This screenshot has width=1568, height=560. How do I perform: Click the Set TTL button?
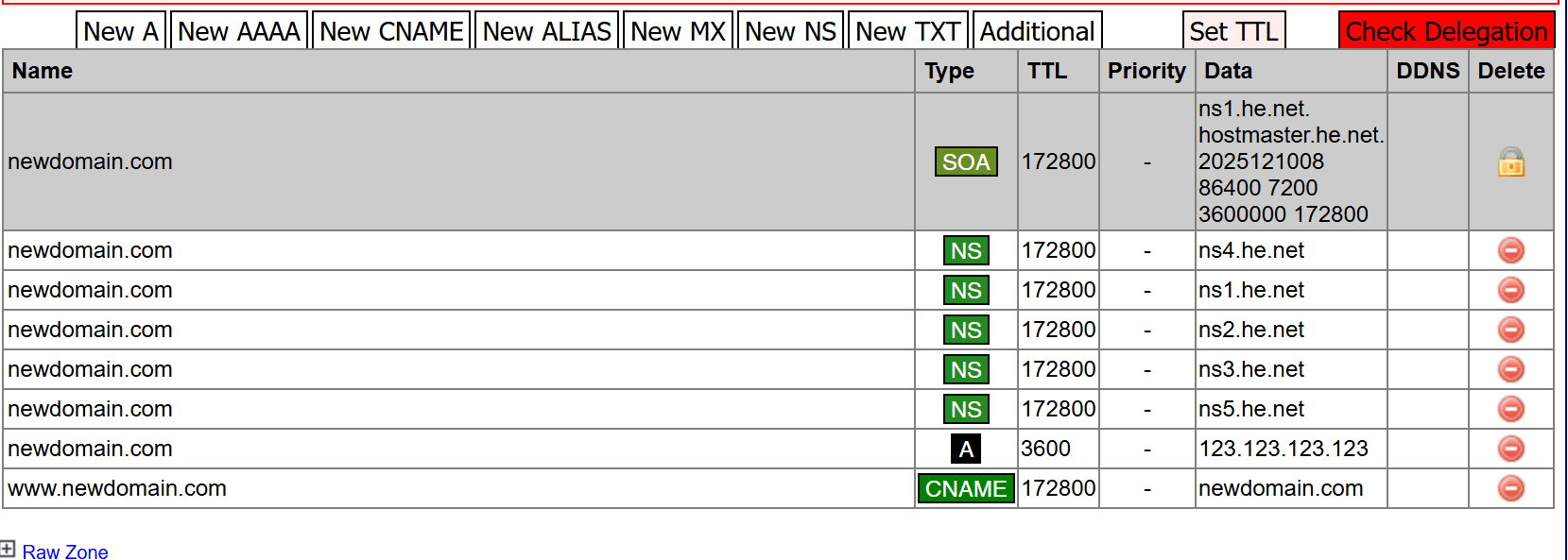(1233, 31)
